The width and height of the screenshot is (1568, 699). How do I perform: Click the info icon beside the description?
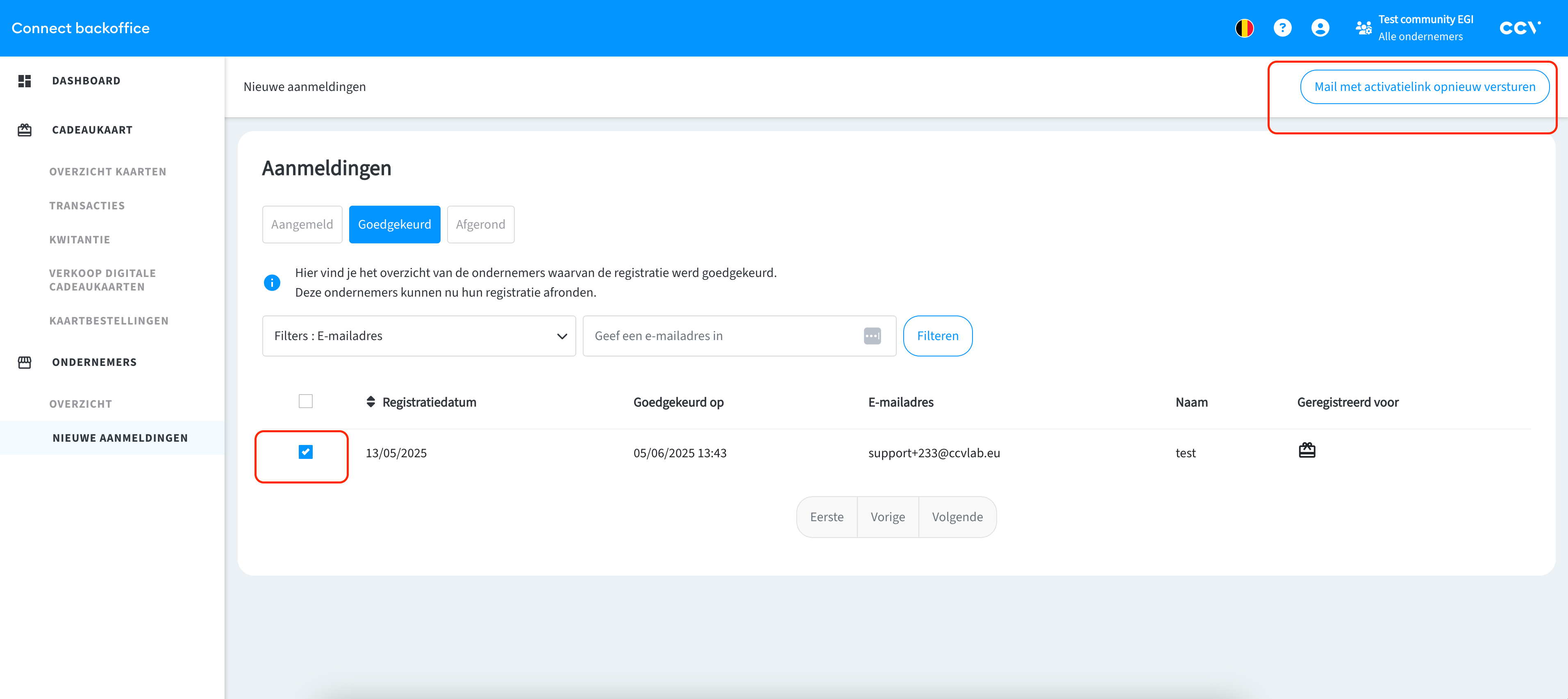click(271, 283)
